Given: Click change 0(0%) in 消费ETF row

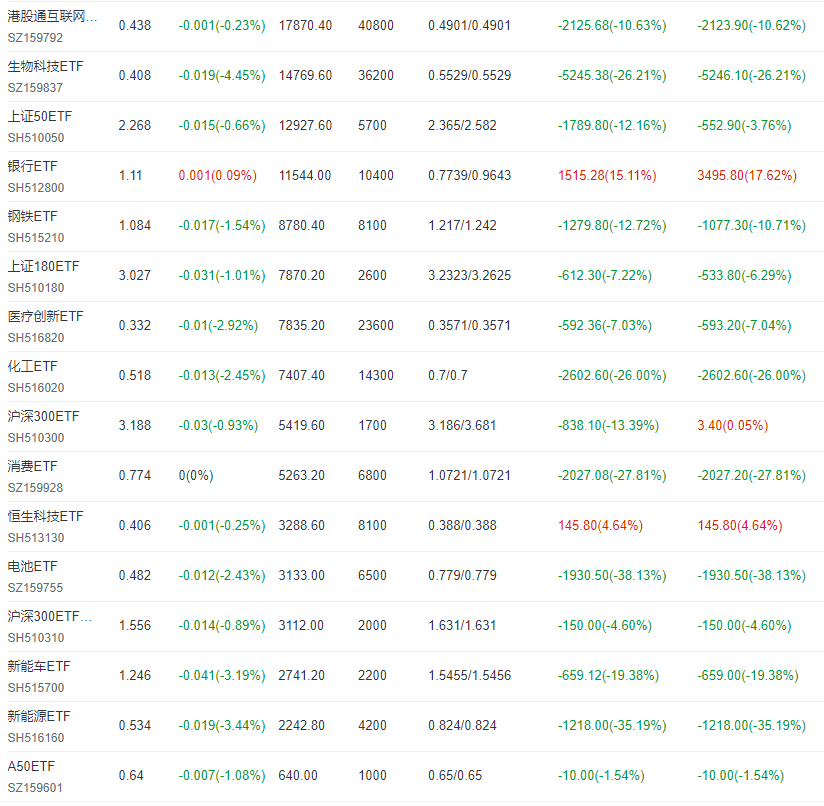Looking at the screenshot, I should click(195, 475).
